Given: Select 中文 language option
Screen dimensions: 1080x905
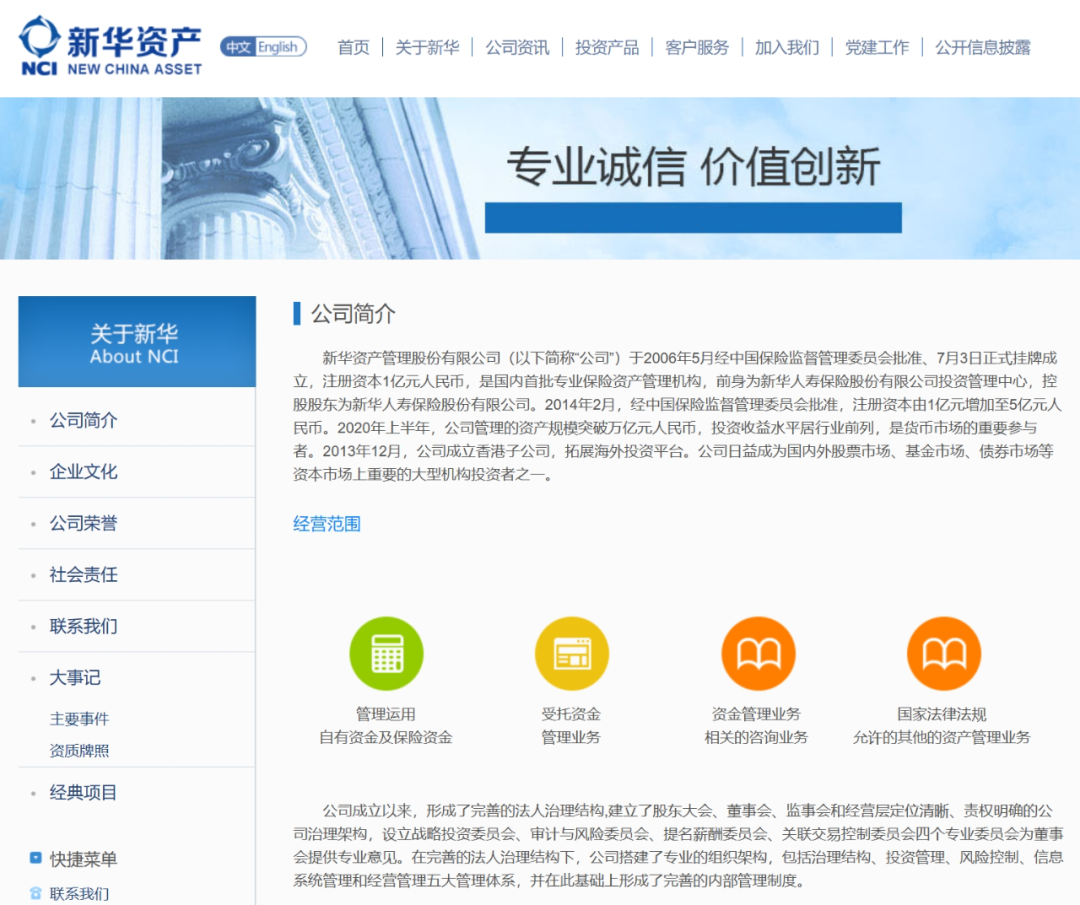Looking at the screenshot, I should (238, 47).
